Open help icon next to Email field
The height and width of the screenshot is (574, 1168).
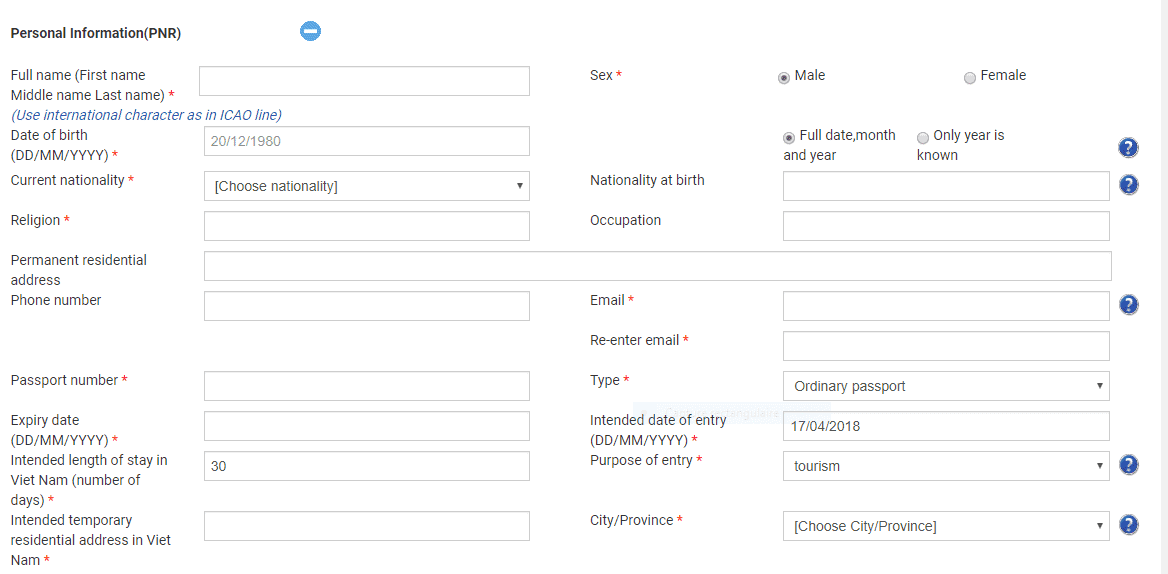point(1129,304)
